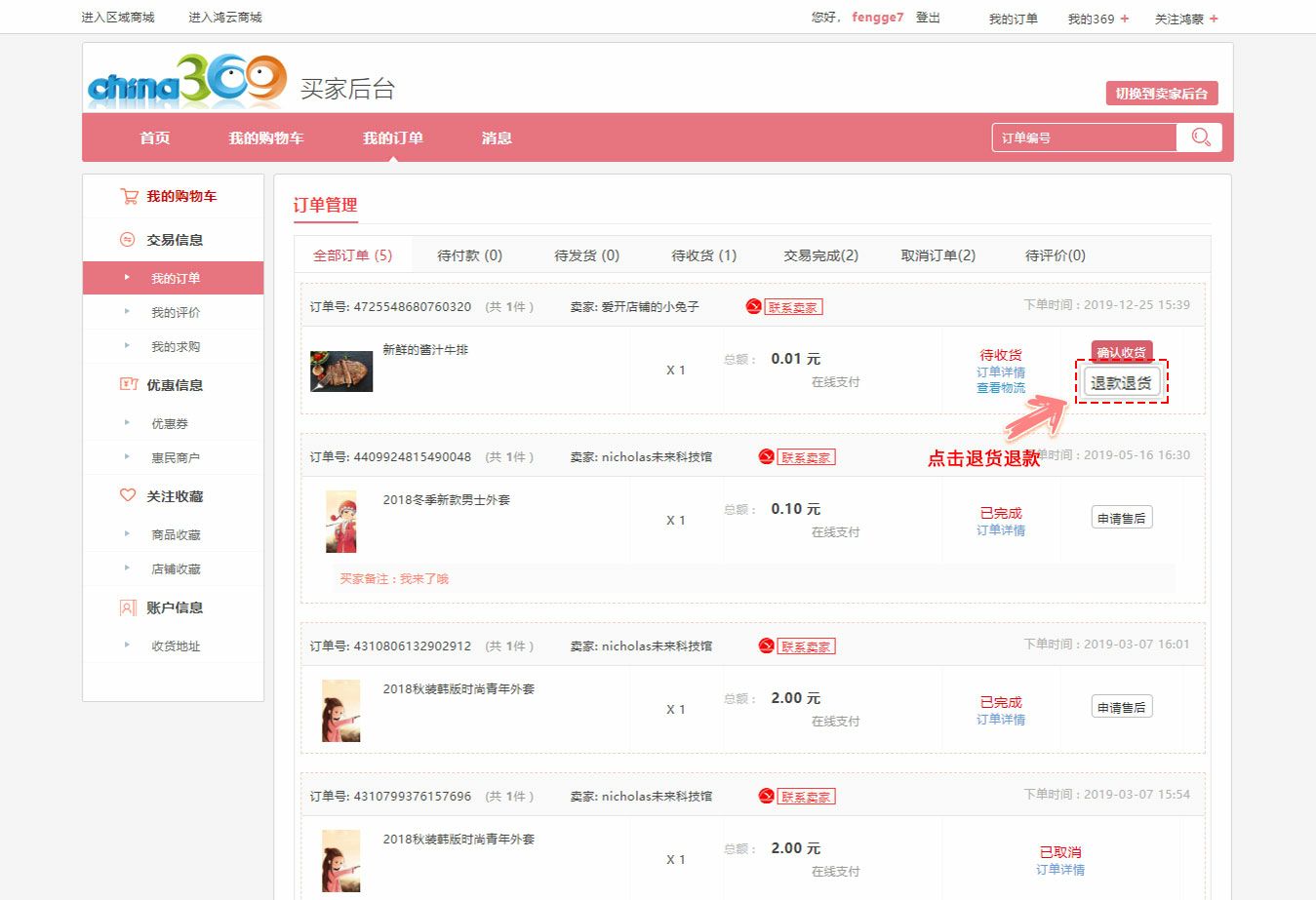Click the 订单编号 search input field

coord(1083,138)
